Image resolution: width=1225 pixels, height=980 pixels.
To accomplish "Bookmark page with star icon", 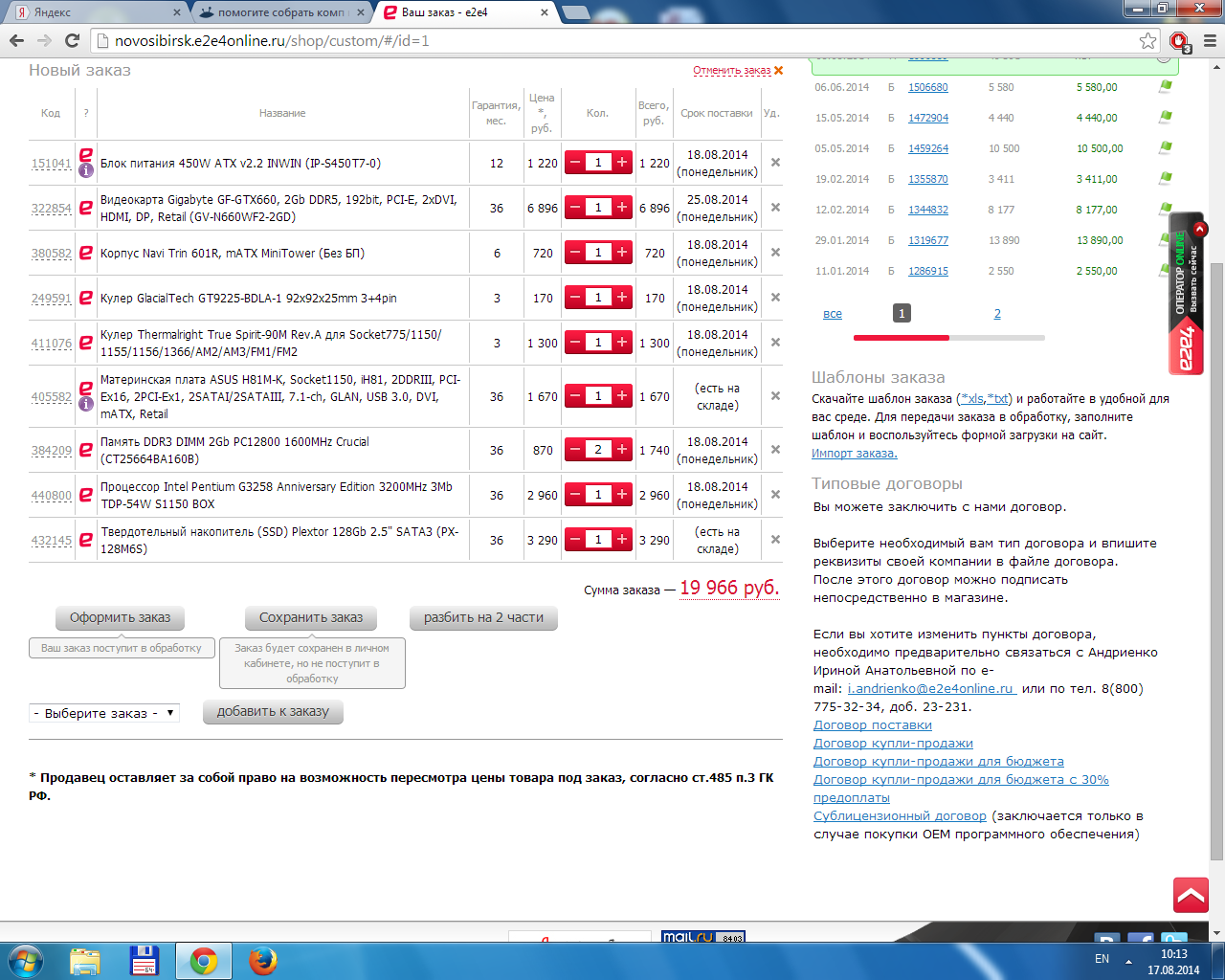I will 1147,40.
